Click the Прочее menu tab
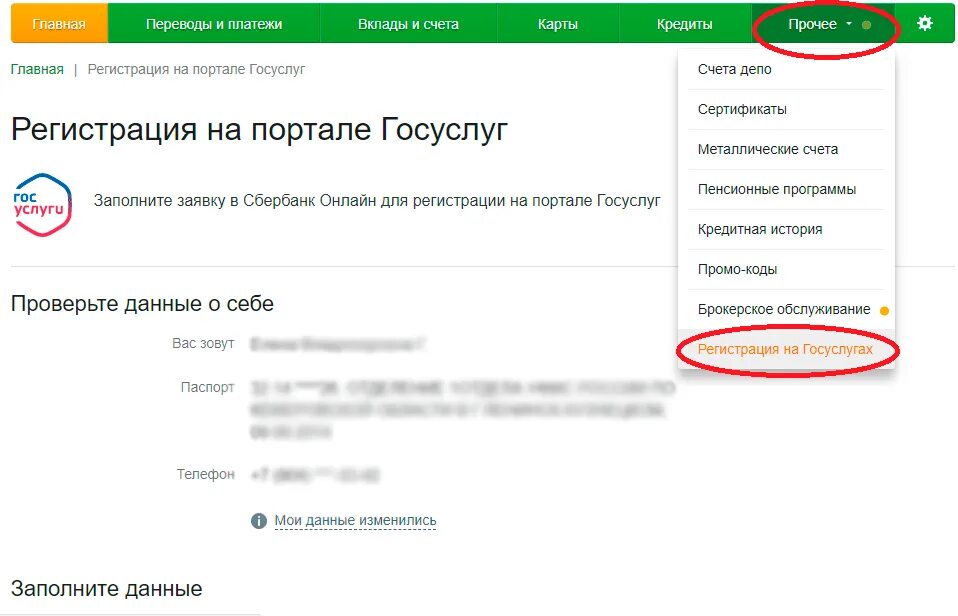 pos(823,24)
